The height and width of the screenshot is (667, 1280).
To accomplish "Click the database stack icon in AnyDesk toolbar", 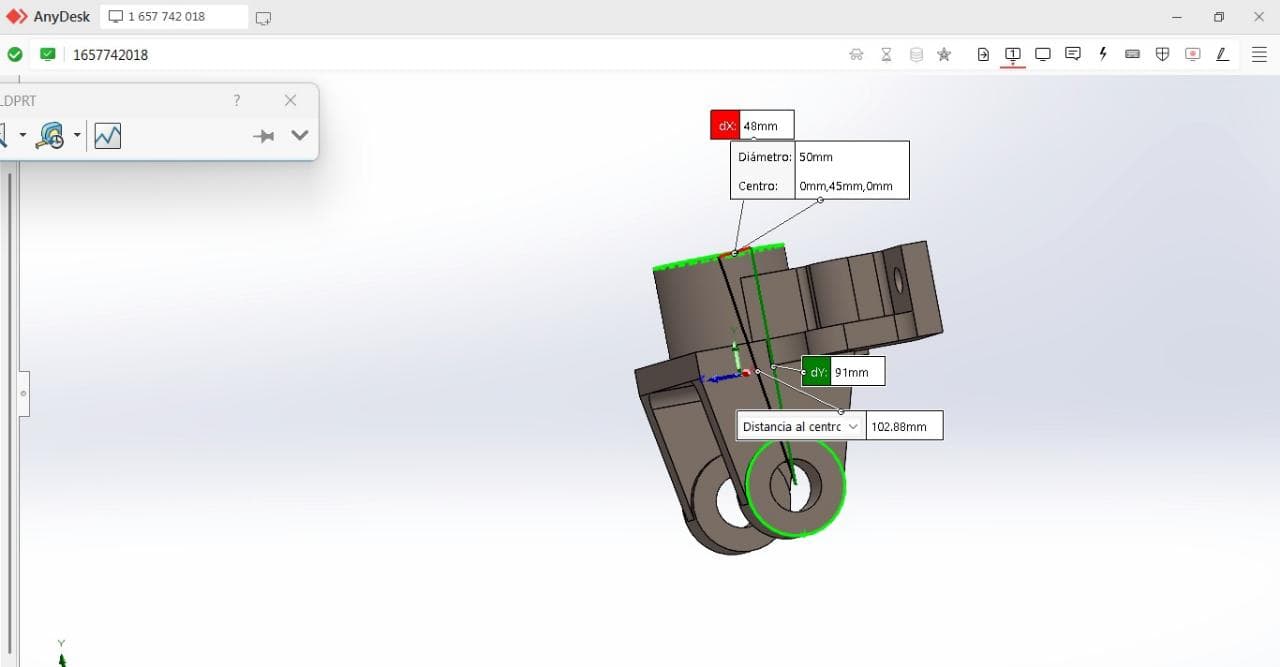I will pos(916,54).
